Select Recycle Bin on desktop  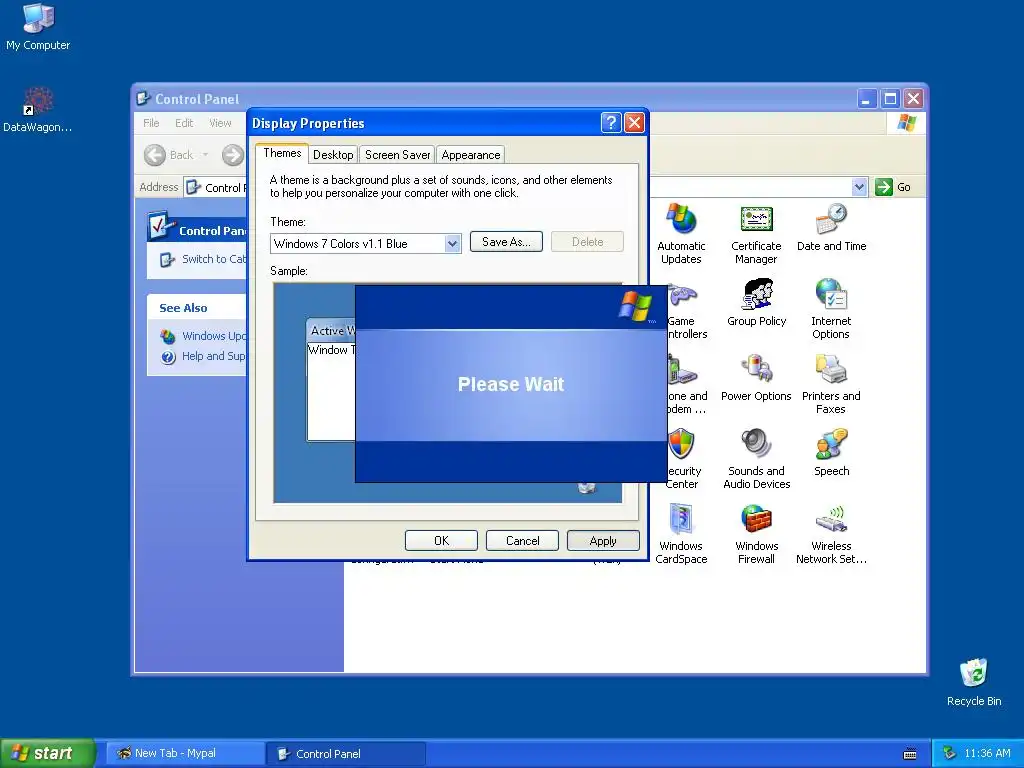point(974,682)
